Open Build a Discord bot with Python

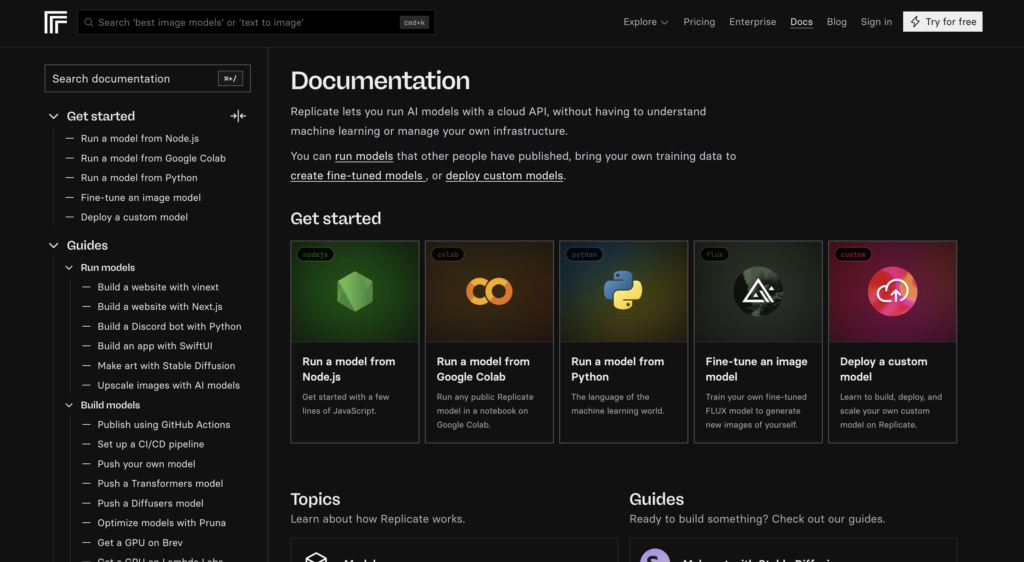click(169, 326)
